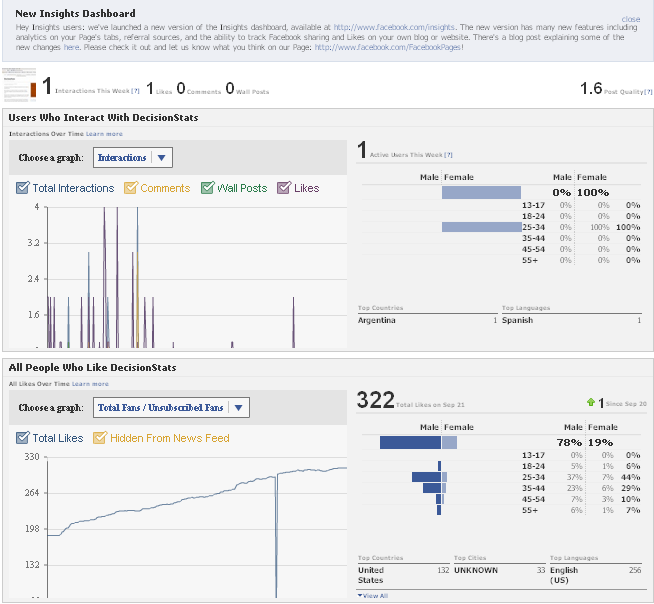This screenshot has width=654, height=604.
Task: Click help [?] next to Interactions This Week
Action: pyautogui.click(x=133, y=91)
